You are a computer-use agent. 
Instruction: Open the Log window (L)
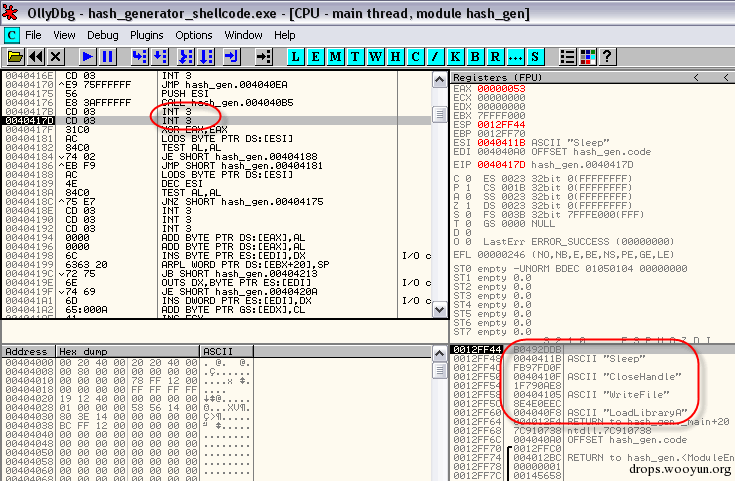(x=295, y=57)
